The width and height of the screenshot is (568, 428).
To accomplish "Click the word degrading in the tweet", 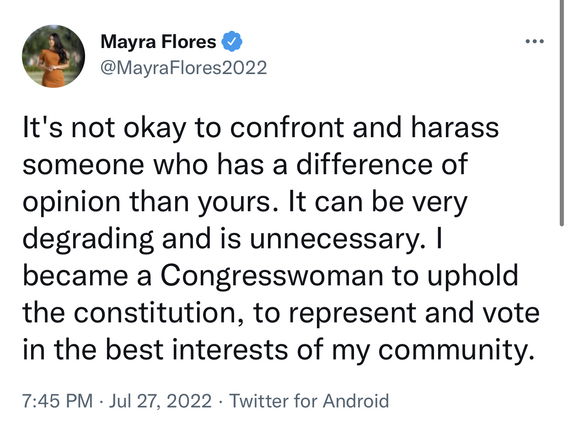I will coord(88,238).
